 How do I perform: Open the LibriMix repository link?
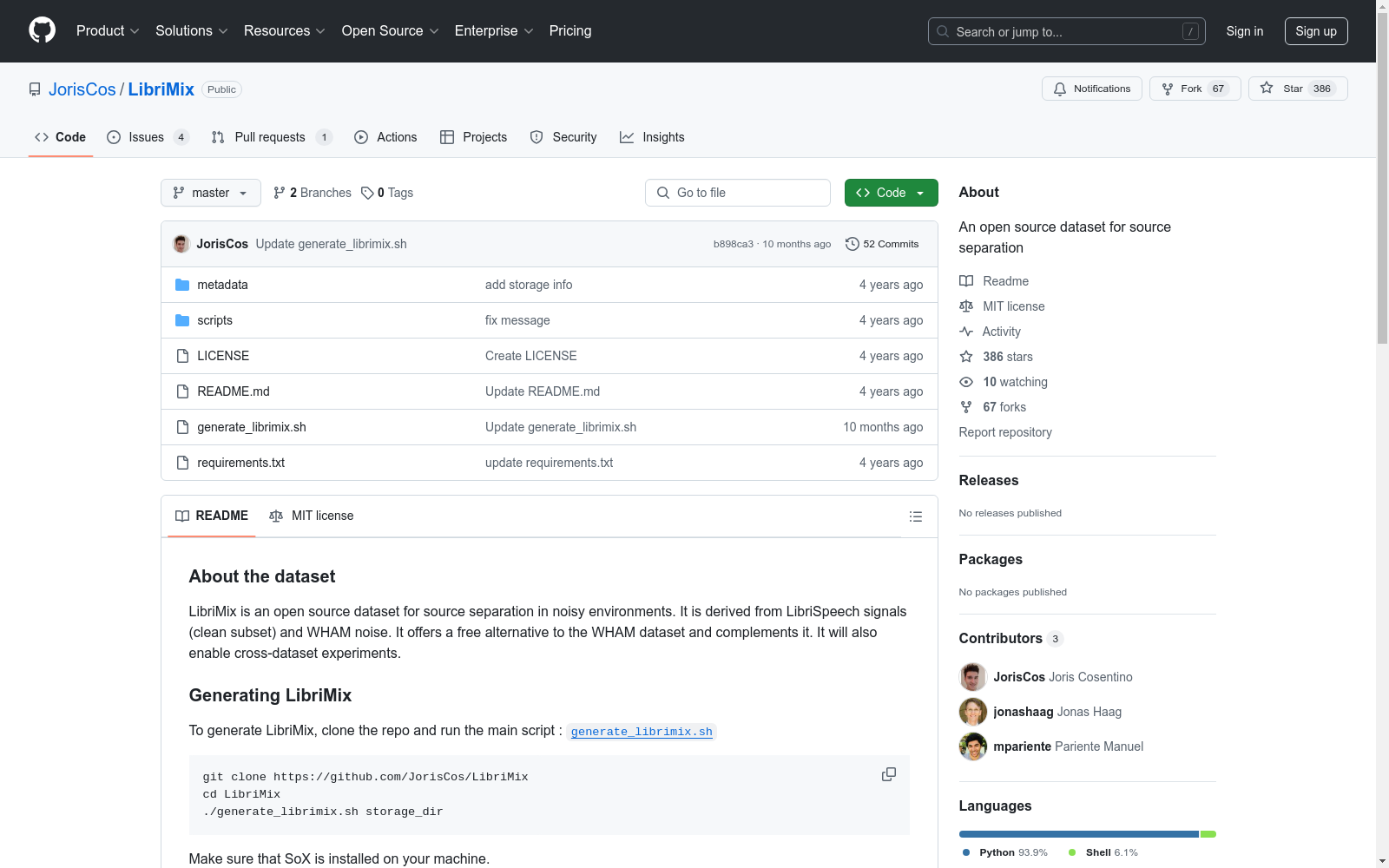tap(161, 89)
